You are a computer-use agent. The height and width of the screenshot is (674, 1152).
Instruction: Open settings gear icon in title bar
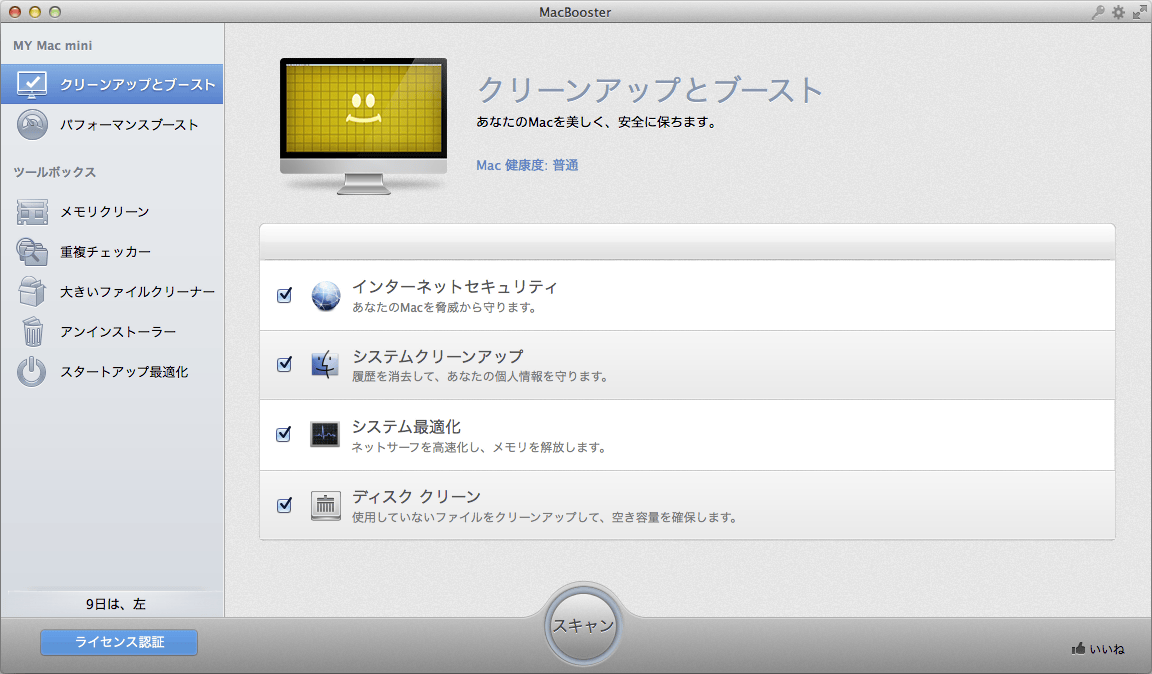point(1118,12)
